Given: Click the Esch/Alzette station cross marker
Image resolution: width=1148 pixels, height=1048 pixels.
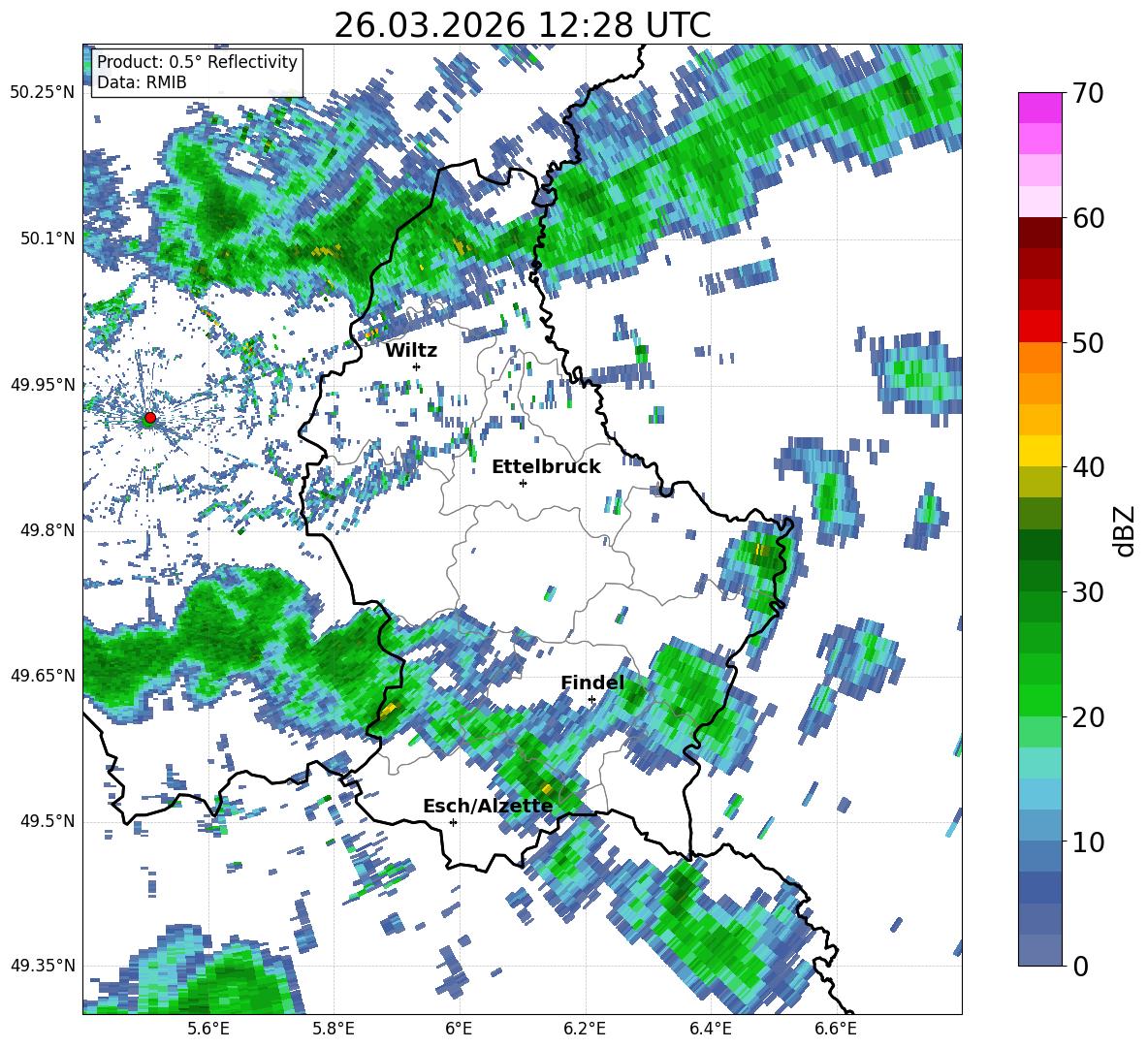Looking at the screenshot, I should coord(453,822).
